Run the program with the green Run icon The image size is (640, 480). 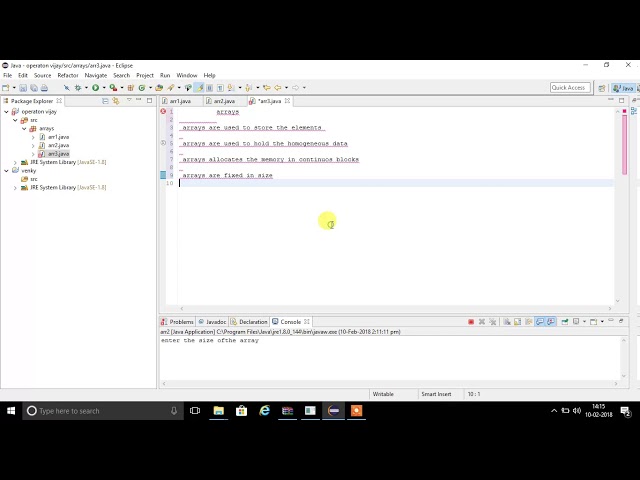[x=96, y=88]
